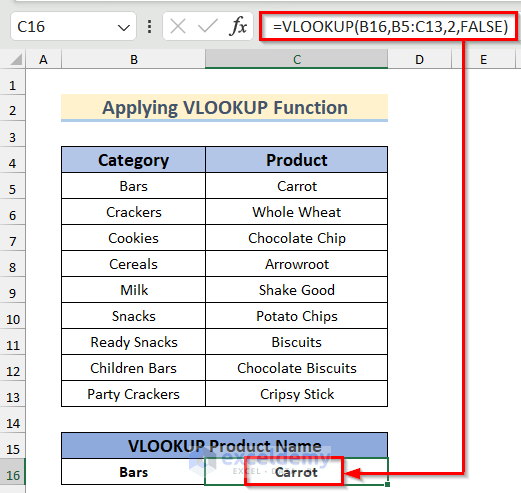Cancel the formula entry with the X icon
The image size is (521, 493).
point(178,26)
